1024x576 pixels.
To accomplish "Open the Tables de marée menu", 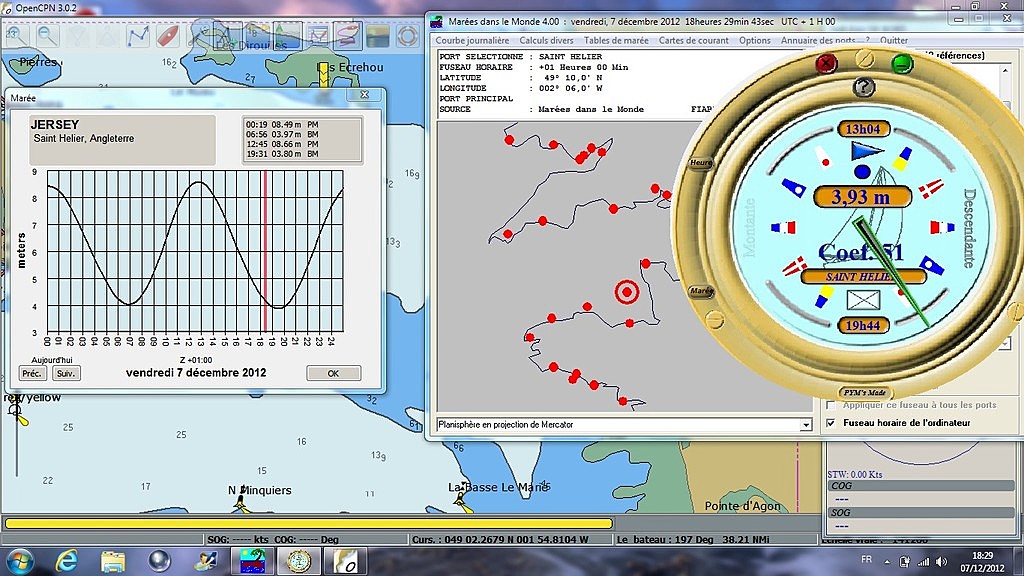I will [x=616, y=40].
